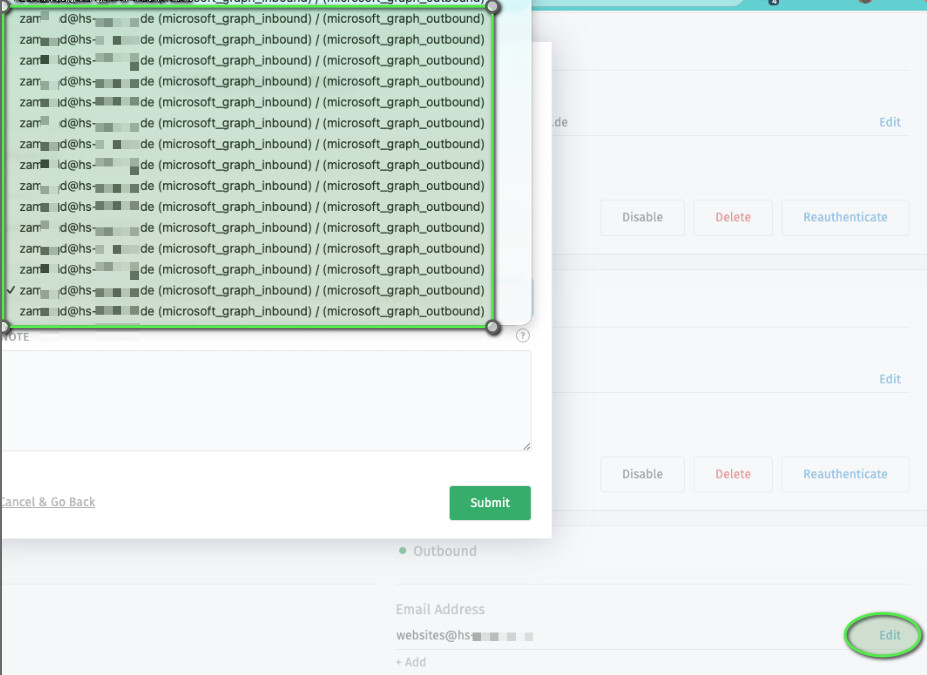Click the Delete button just above Outbound

(732, 474)
